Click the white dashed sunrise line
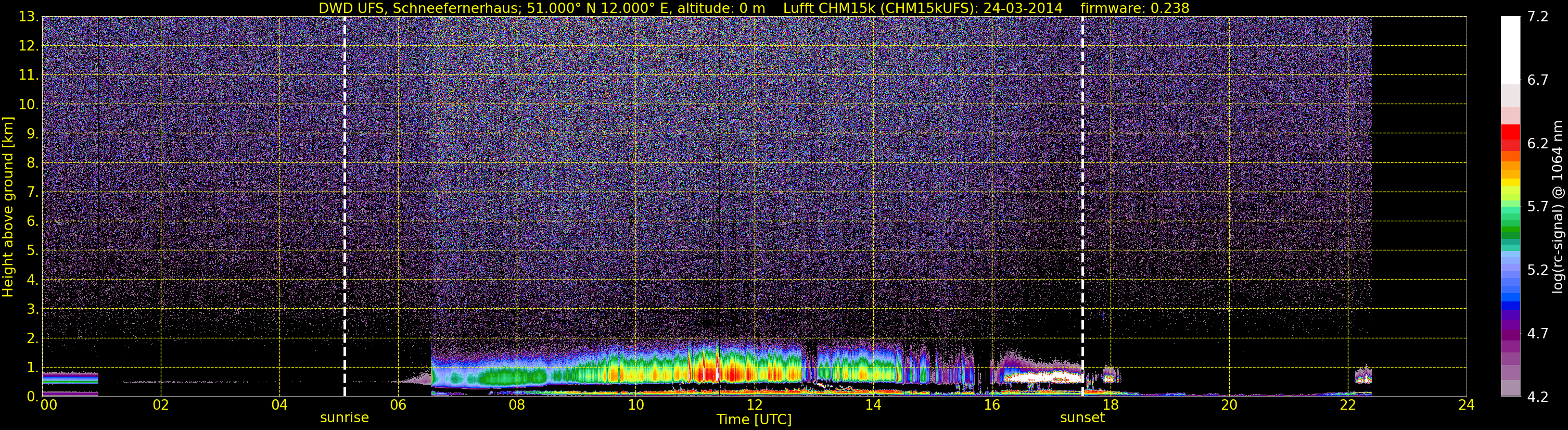Image resolution: width=1568 pixels, height=430 pixels. [x=345, y=207]
